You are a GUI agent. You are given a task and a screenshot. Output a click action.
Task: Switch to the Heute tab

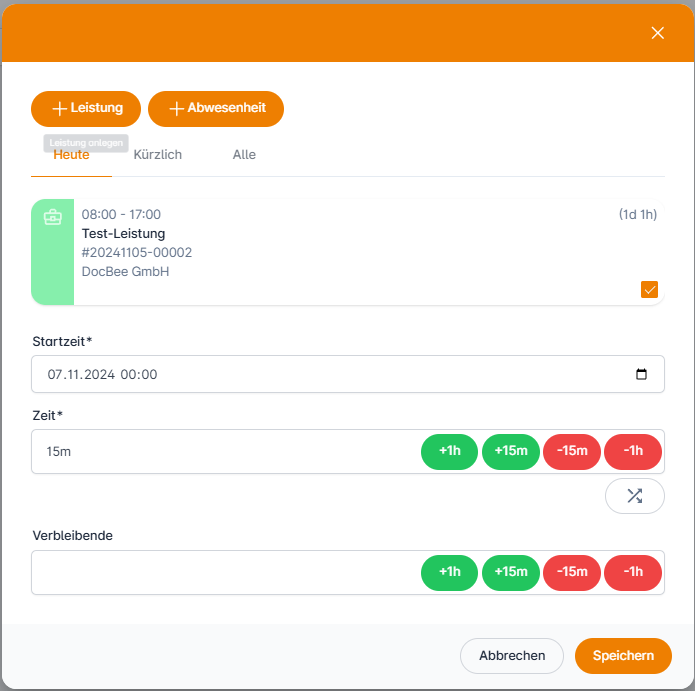tap(71, 156)
